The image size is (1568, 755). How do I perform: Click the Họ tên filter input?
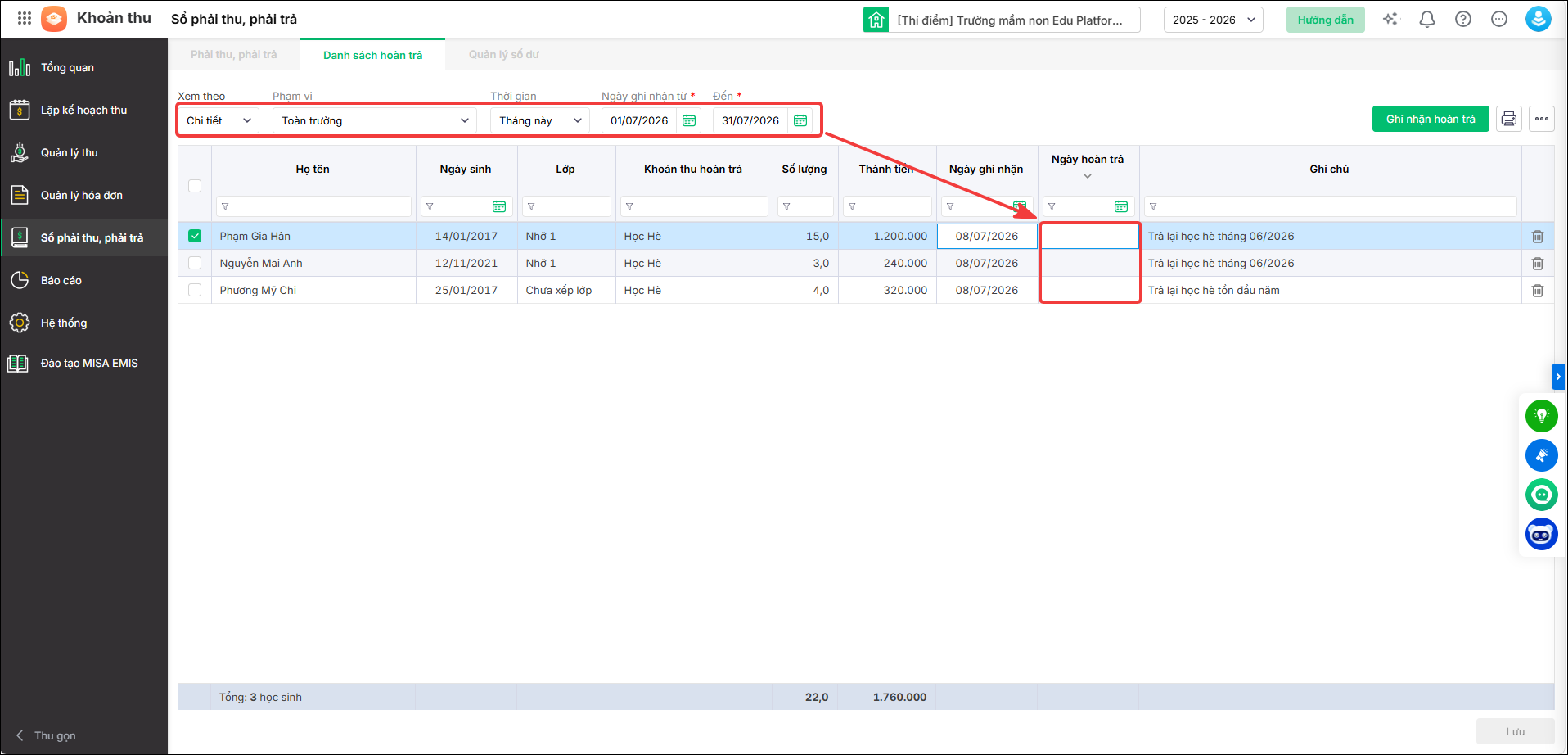point(313,206)
